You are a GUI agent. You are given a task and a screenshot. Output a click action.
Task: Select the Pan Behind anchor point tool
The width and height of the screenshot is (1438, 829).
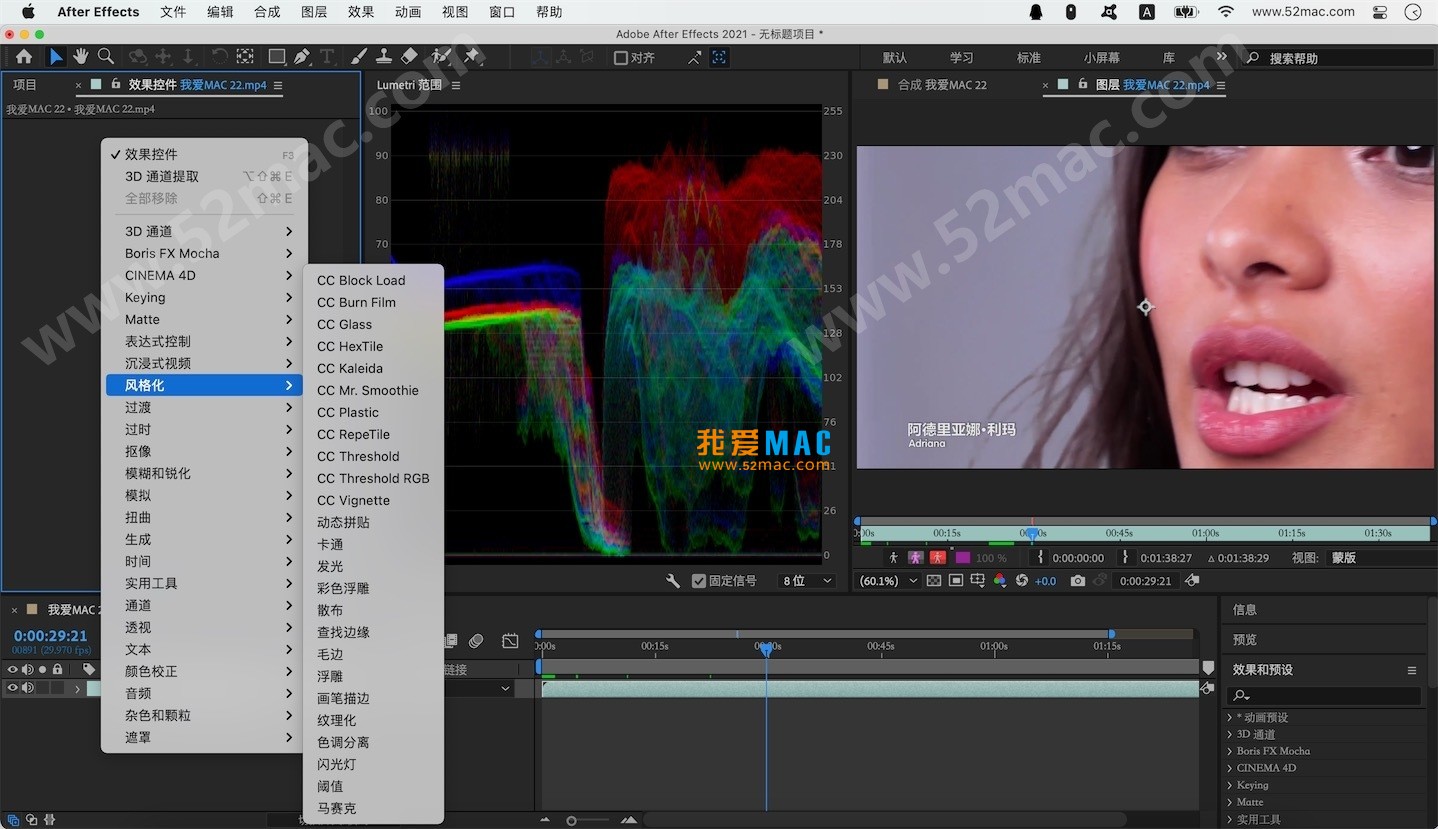(x=245, y=57)
